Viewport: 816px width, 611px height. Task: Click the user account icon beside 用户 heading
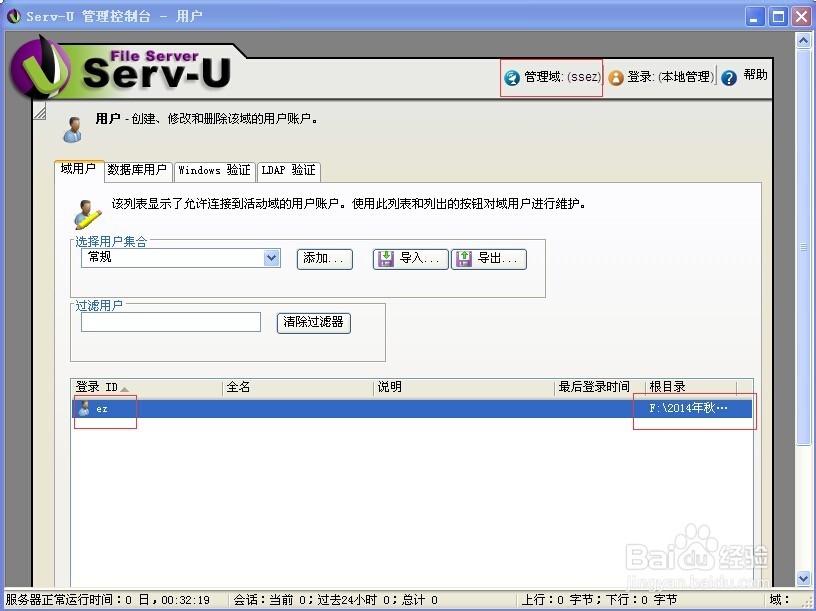click(x=71, y=123)
